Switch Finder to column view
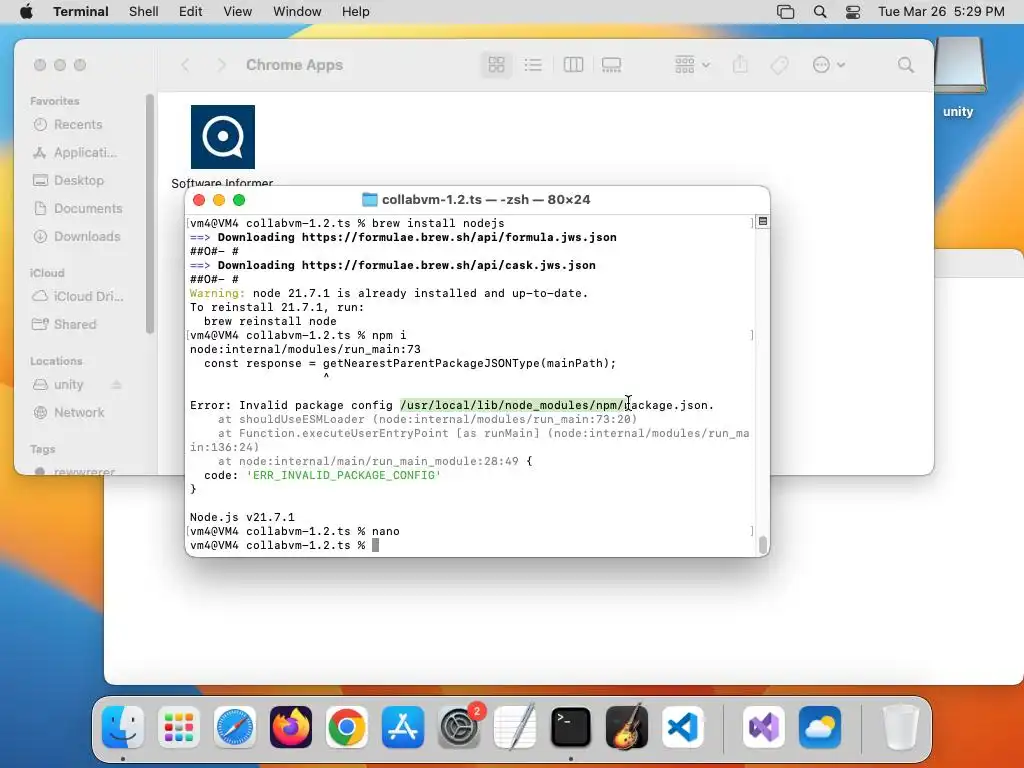 click(573, 65)
